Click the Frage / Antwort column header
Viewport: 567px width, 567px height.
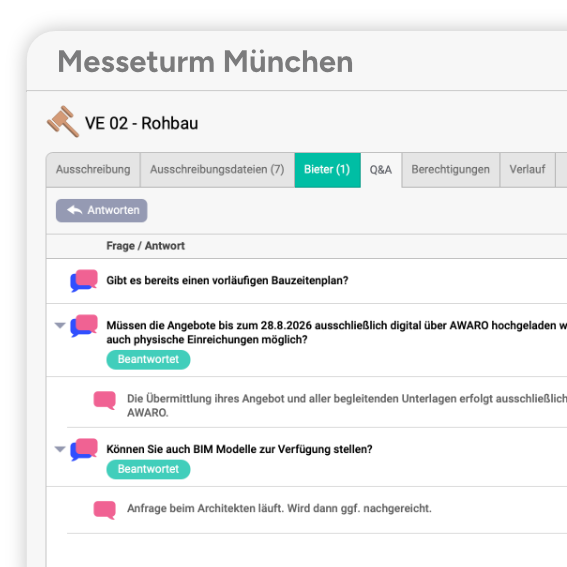coord(145,246)
